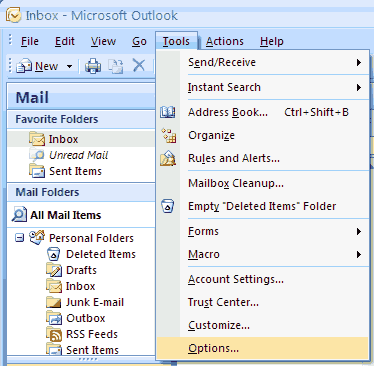
Task: Expand the Send/Receive submenu
Action: (263, 62)
